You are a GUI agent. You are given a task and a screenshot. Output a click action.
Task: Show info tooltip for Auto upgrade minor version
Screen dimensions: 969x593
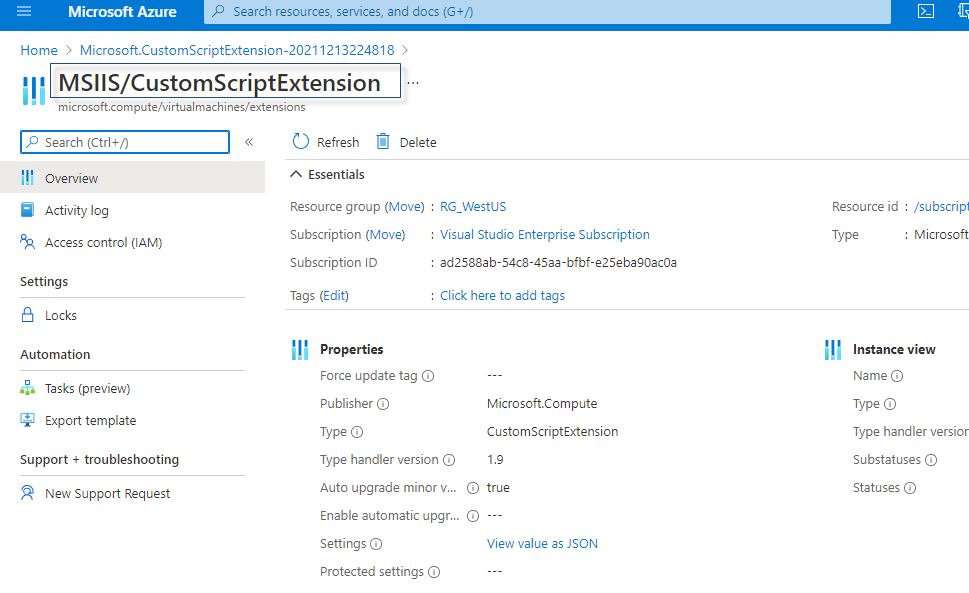473,488
